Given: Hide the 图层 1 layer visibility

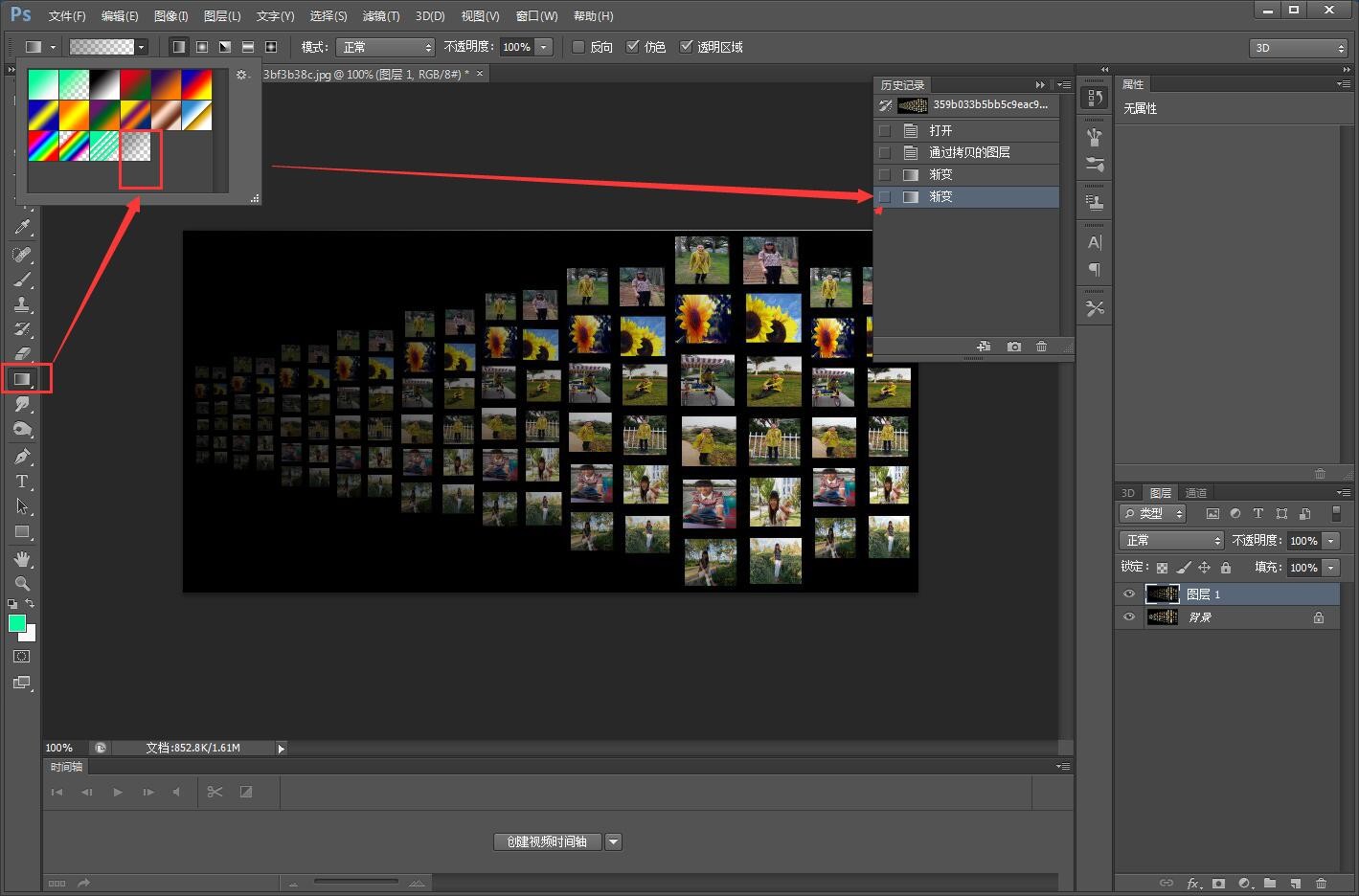Looking at the screenshot, I should point(1129,594).
